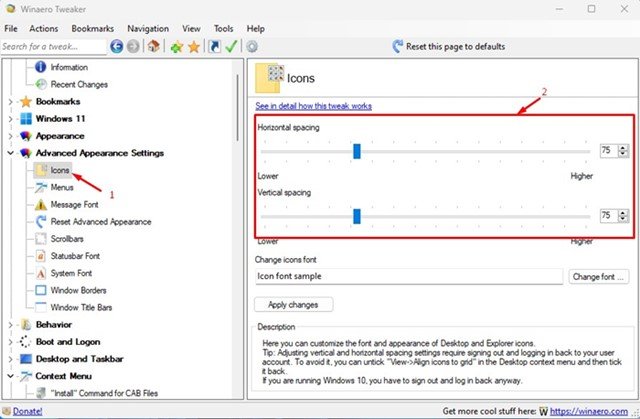Click the tree panel vertical scrollbar
The width and height of the screenshot is (640, 419).
pyautogui.click(x=238, y=108)
